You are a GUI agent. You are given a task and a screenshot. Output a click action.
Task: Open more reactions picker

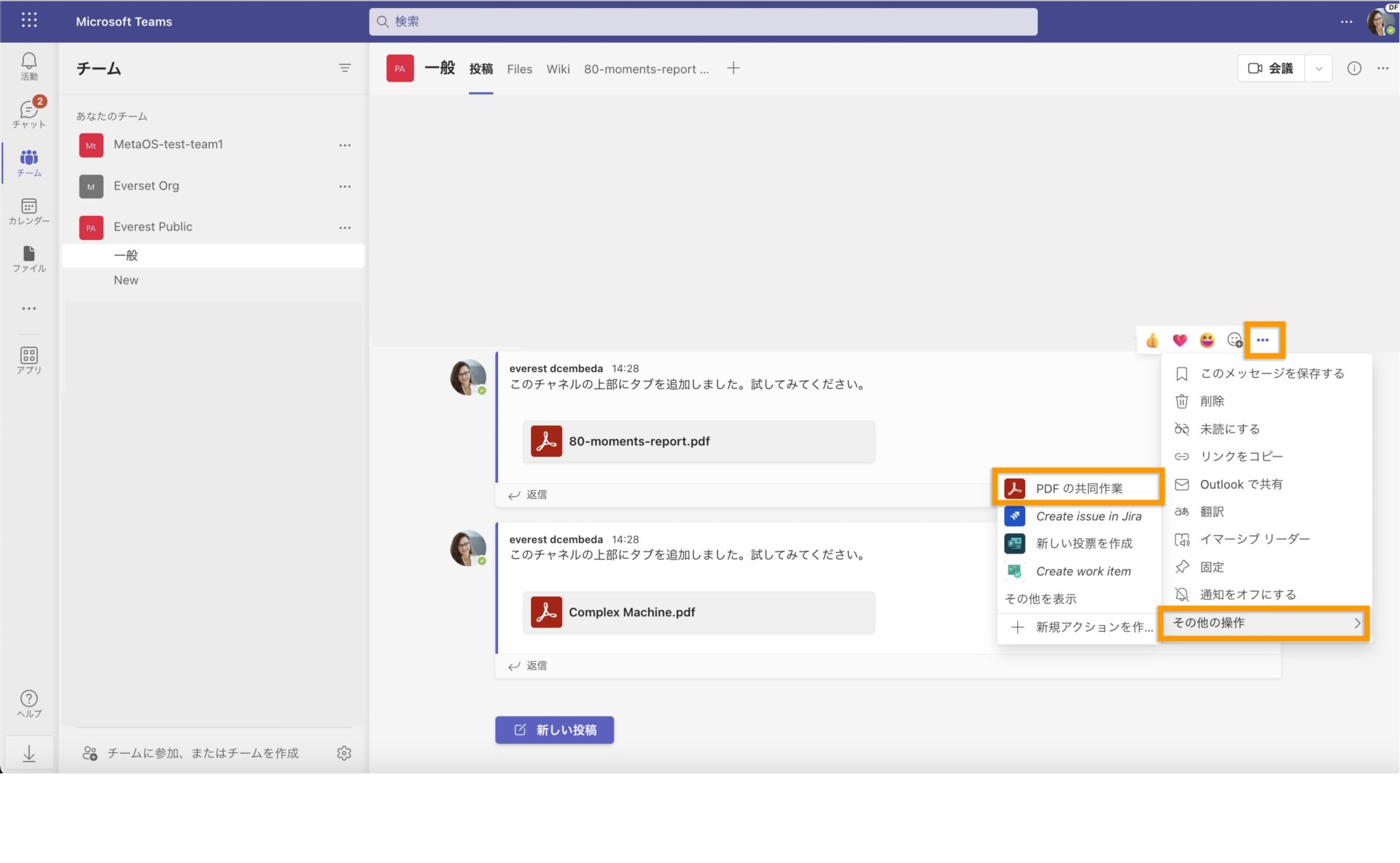pos(1234,340)
